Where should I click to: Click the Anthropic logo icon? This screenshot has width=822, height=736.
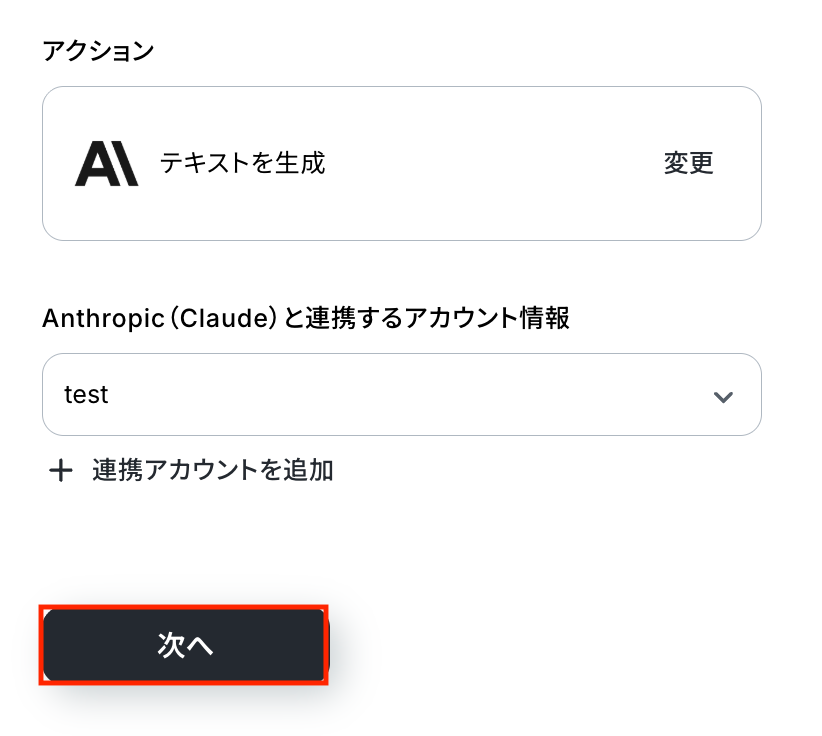coord(107,163)
